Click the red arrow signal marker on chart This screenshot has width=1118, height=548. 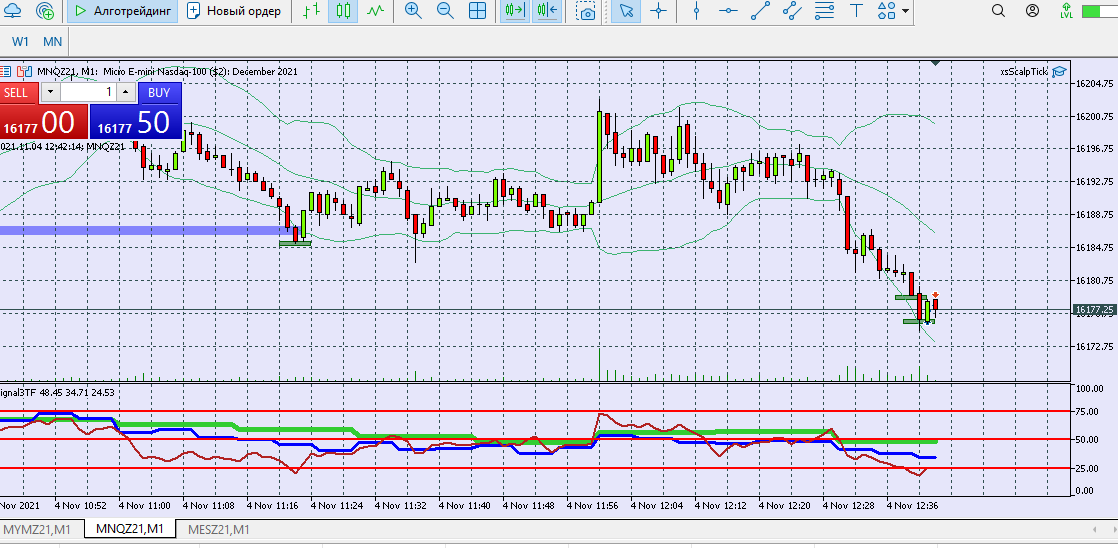[935, 294]
